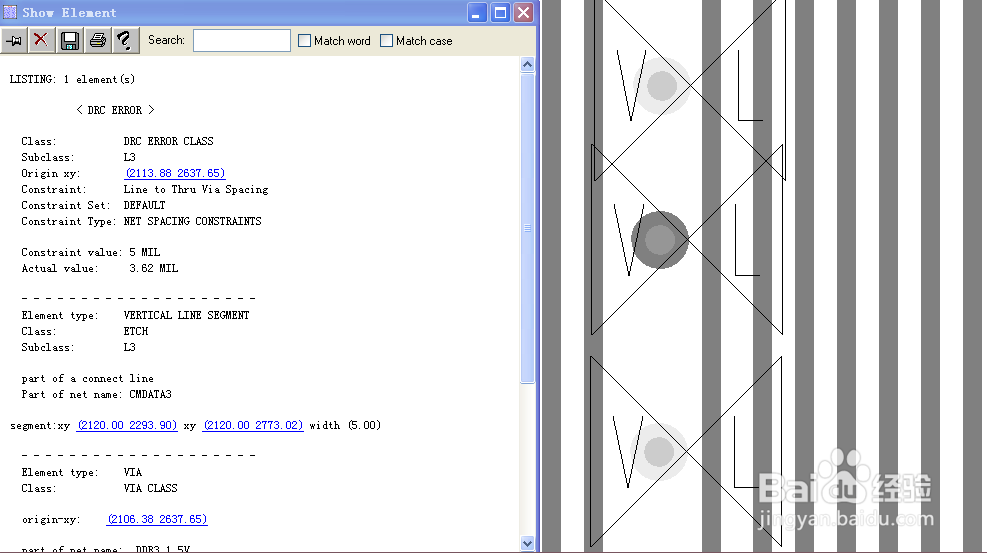The width and height of the screenshot is (987, 553).
Task: Open help with the question mark icon
Action: 125,40
